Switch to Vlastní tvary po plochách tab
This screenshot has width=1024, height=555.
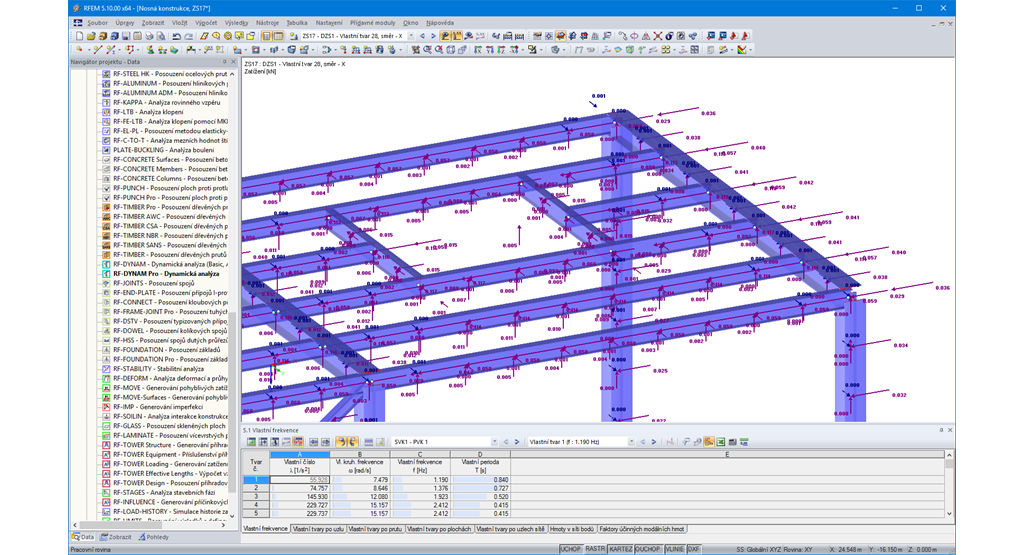[x=439, y=529]
